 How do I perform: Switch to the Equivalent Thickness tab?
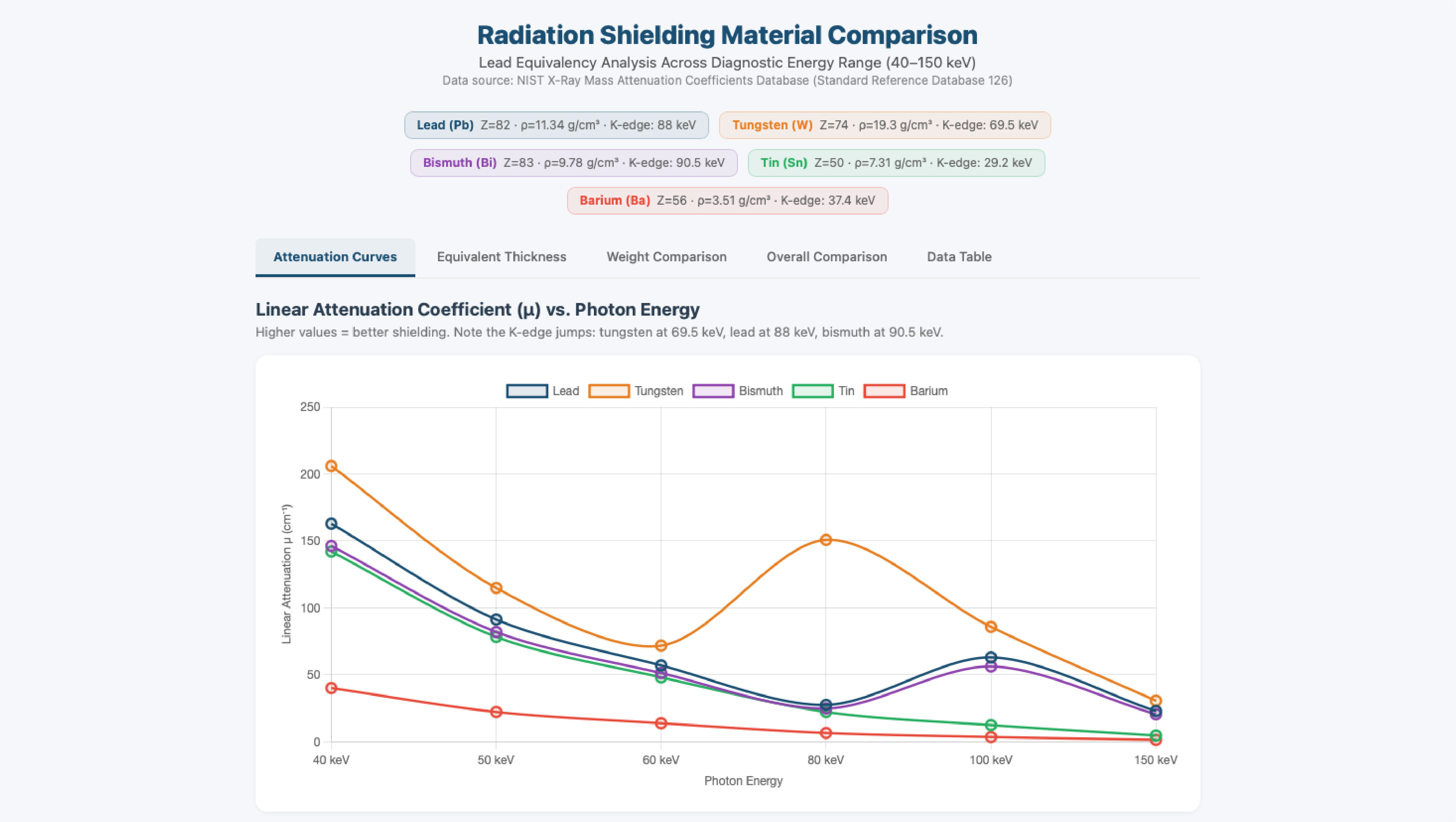[x=501, y=257]
